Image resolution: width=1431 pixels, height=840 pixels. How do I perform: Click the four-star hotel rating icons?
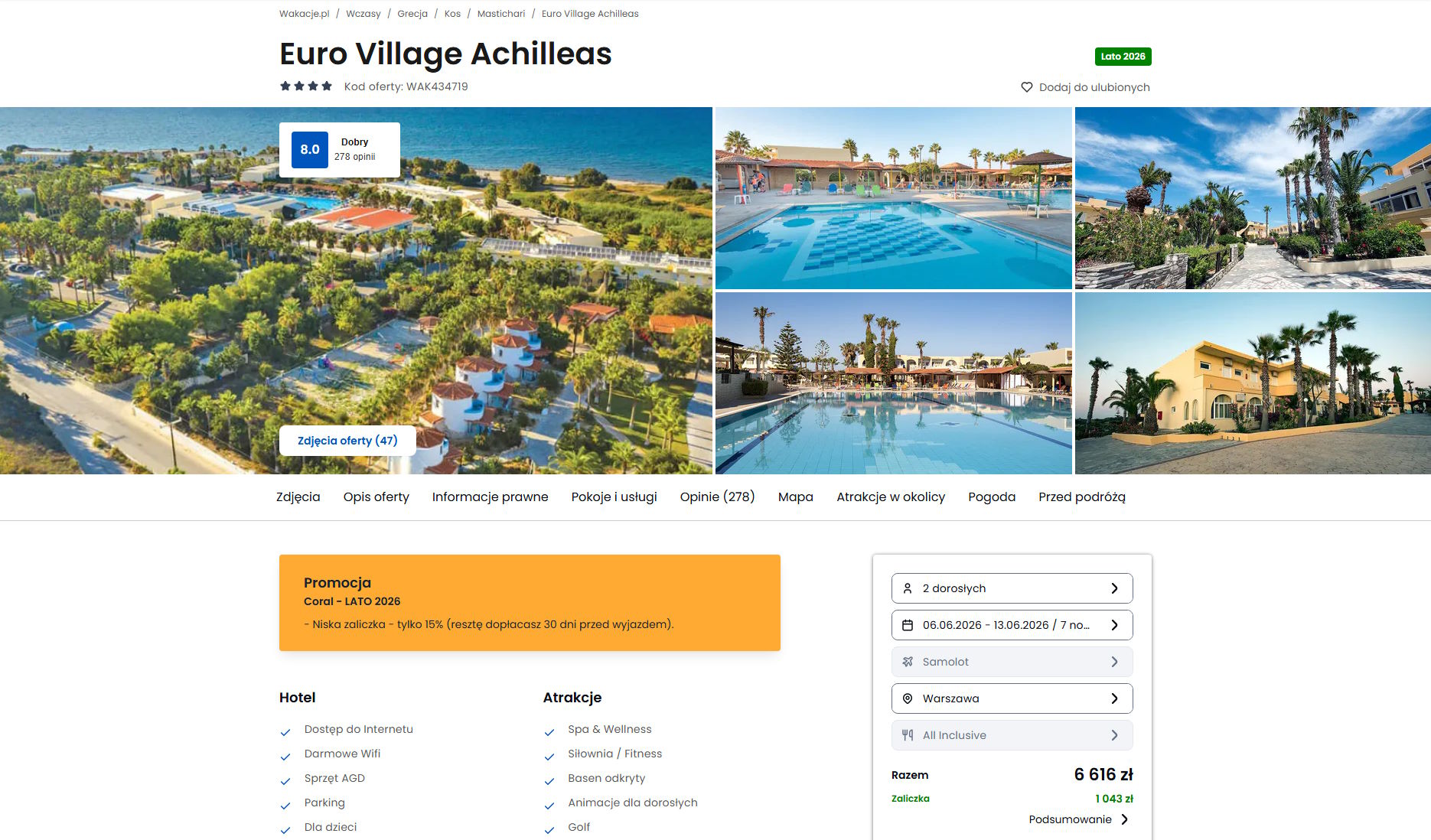306,86
